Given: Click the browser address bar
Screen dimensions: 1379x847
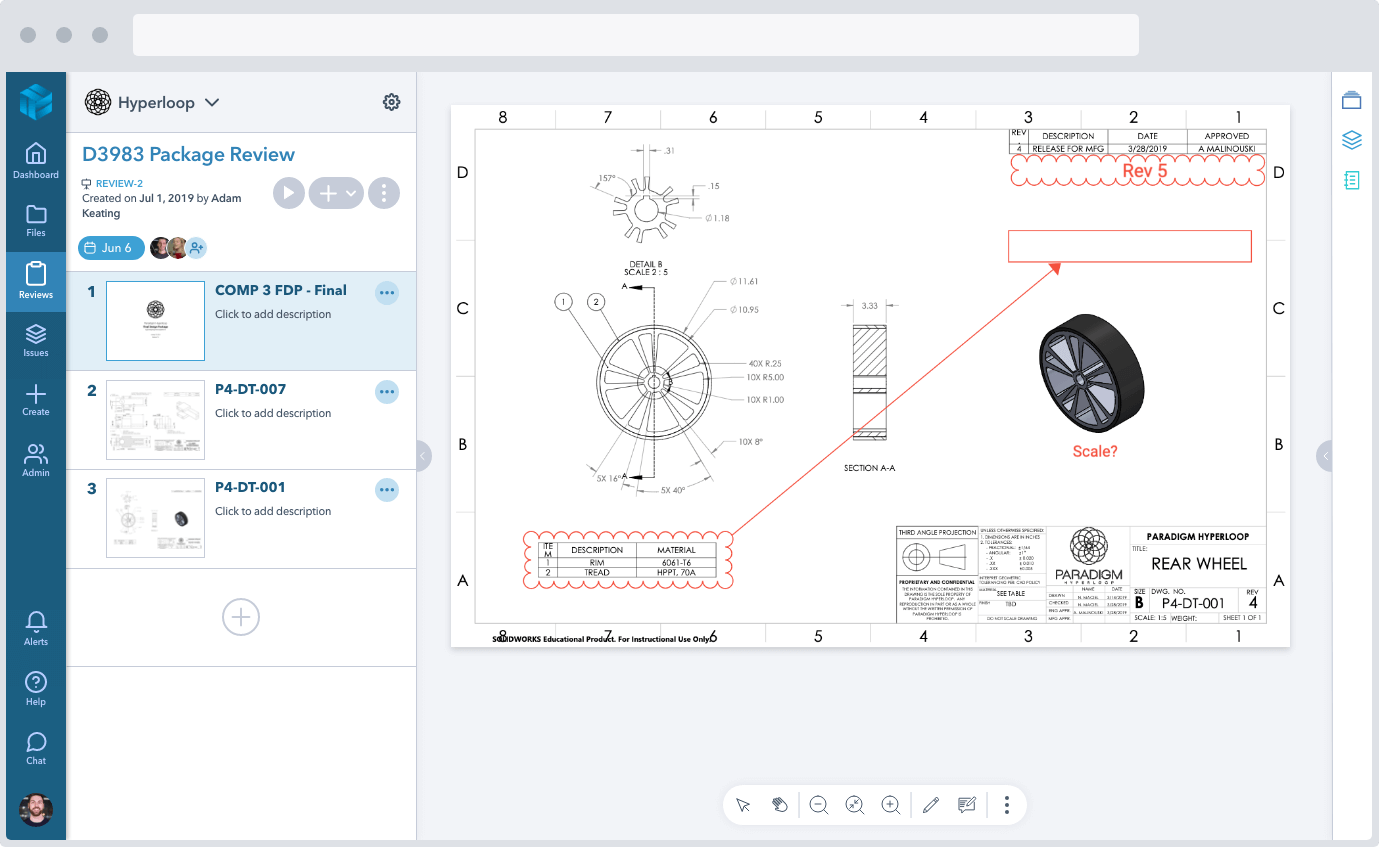Looking at the screenshot, I should point(636,35).
